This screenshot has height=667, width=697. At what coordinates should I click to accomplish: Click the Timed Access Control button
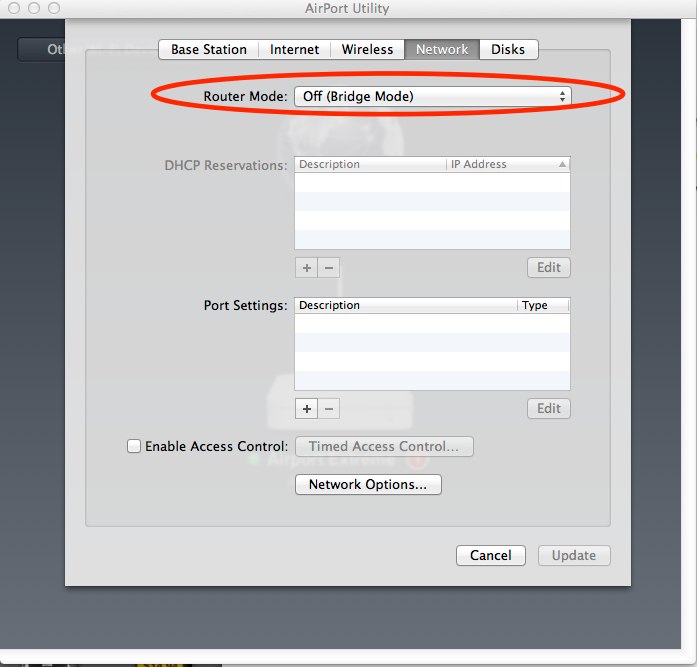pyautogui.click(x=383, y=447)
